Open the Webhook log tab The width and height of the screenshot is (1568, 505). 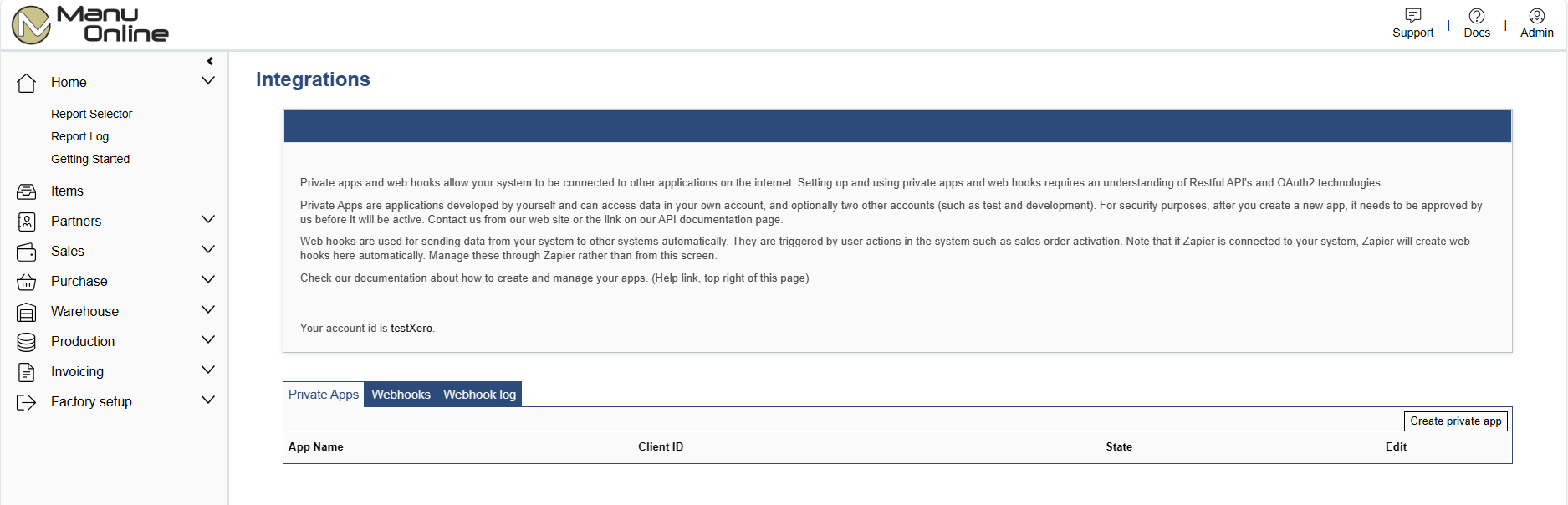point(479,395)
